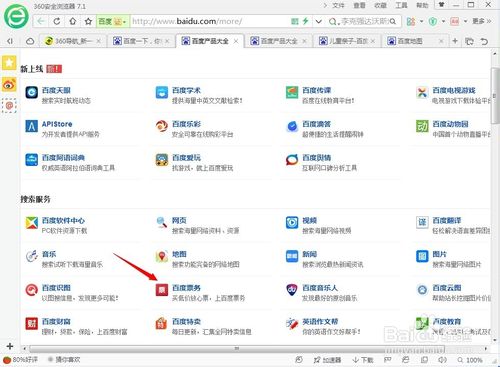Collapse the menu bar with the chevron before 文件

[x=325, y=5]
